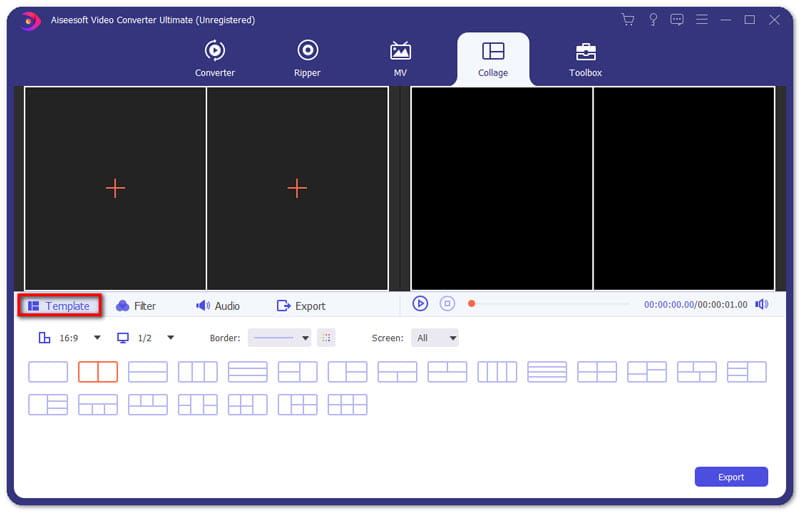This screenshot has height=512, width=800.
Task: Stop the collage preview playback
Action: tap(447, 304)
